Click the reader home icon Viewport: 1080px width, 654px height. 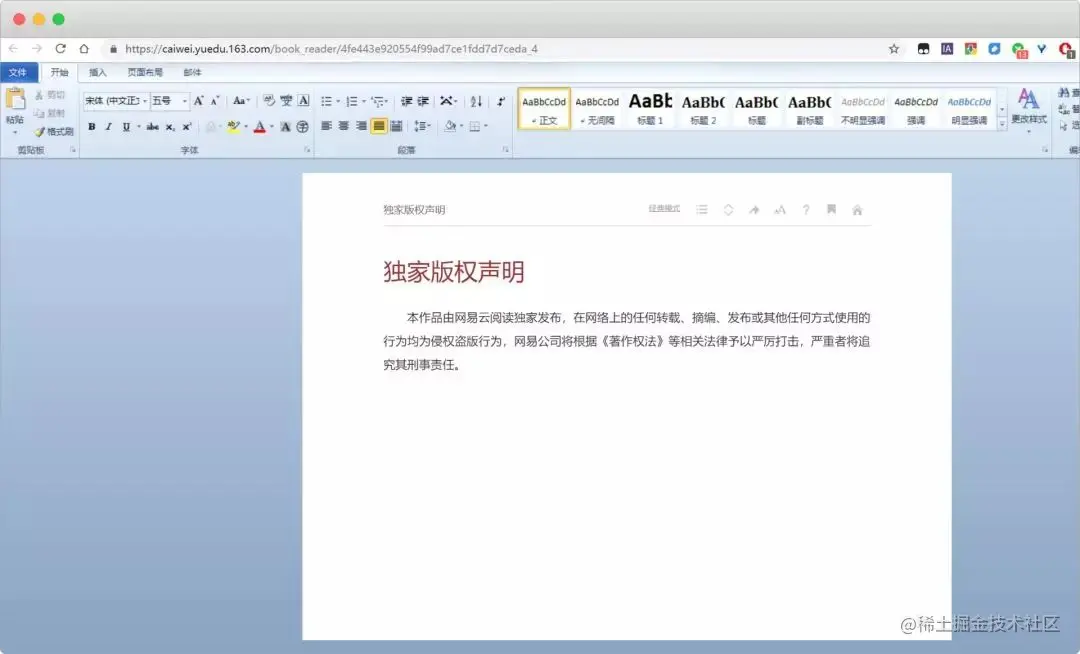[x=857, y=210]
